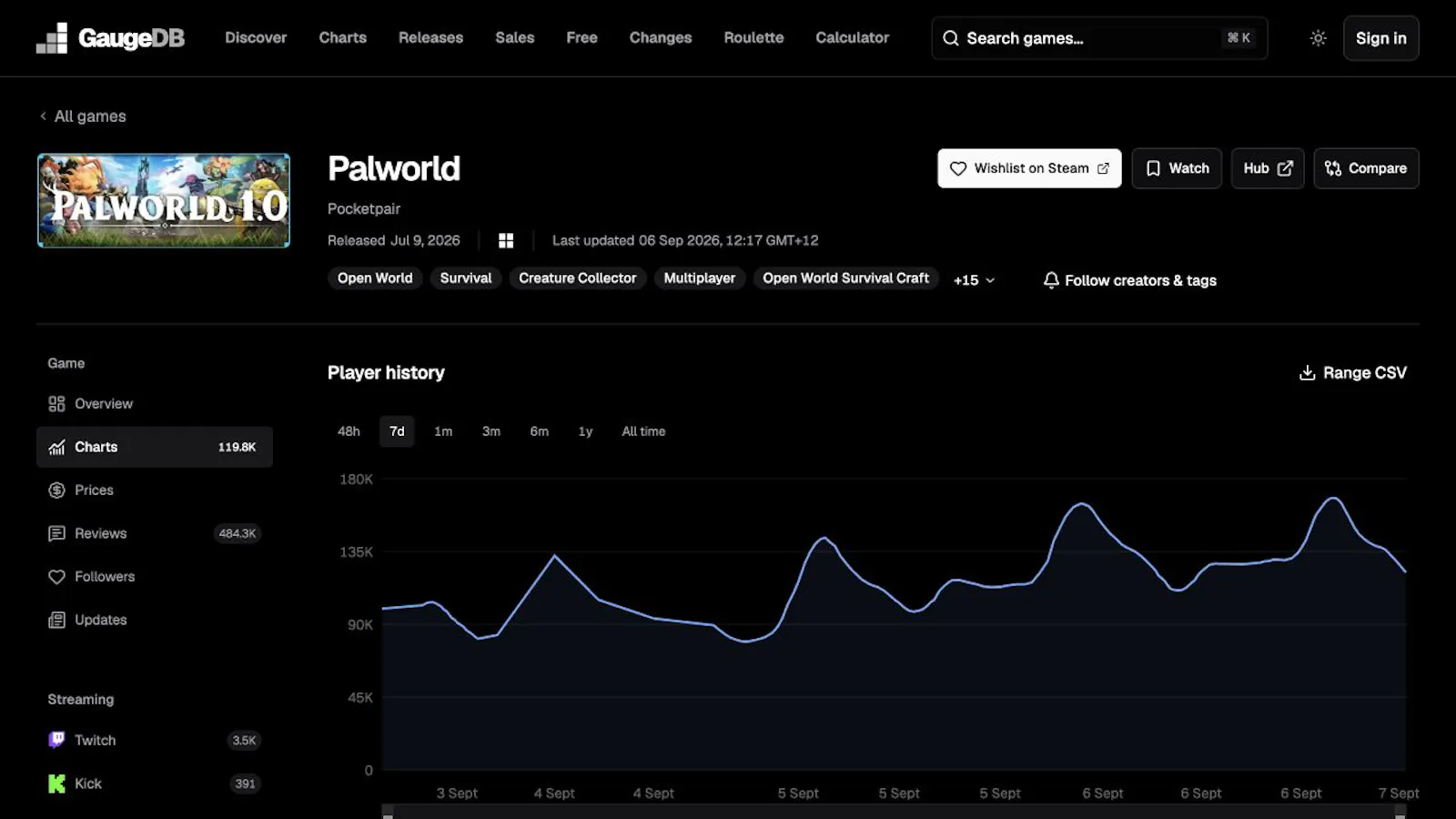This screenshot has height=819, width=1456.
Task: Select the Survival tag
Action: (466, 278)
